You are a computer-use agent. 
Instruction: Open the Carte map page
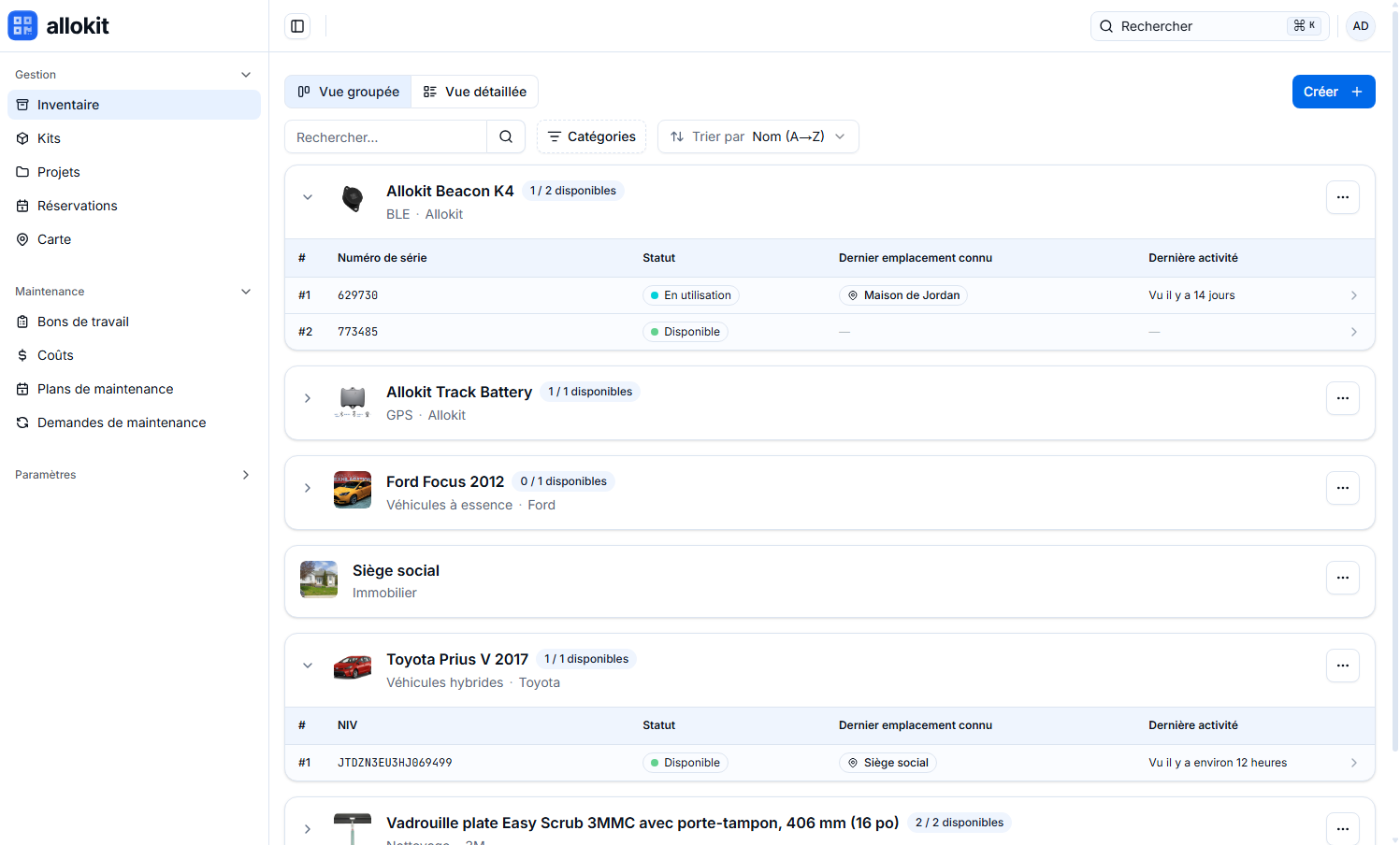click(x=134, y=239)
